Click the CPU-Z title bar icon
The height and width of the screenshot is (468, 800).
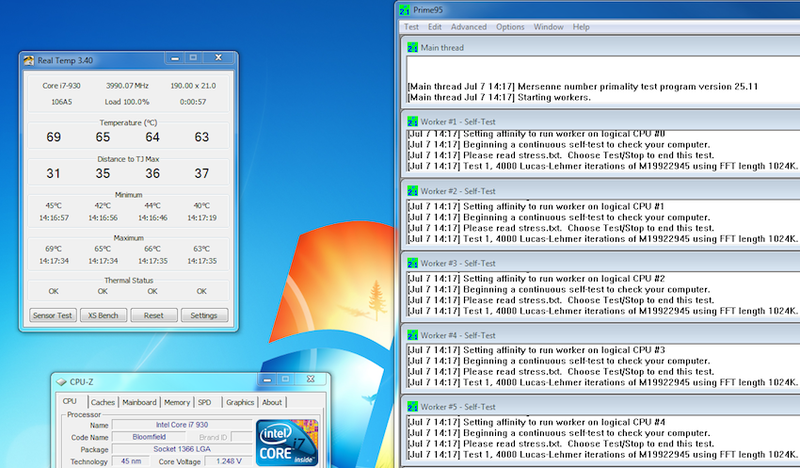point(61,382)
